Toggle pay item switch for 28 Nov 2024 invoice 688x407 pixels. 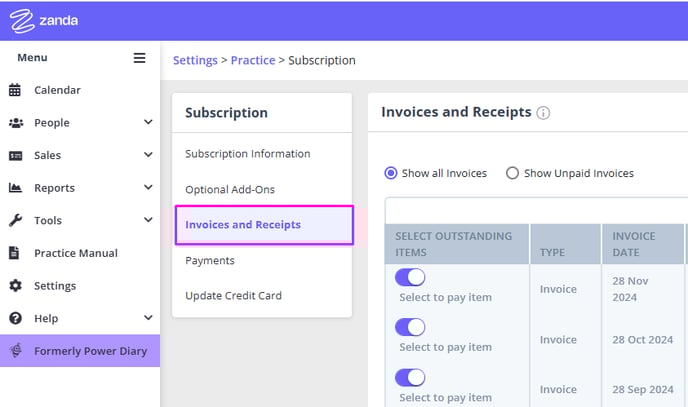click(x=410, y=277)
